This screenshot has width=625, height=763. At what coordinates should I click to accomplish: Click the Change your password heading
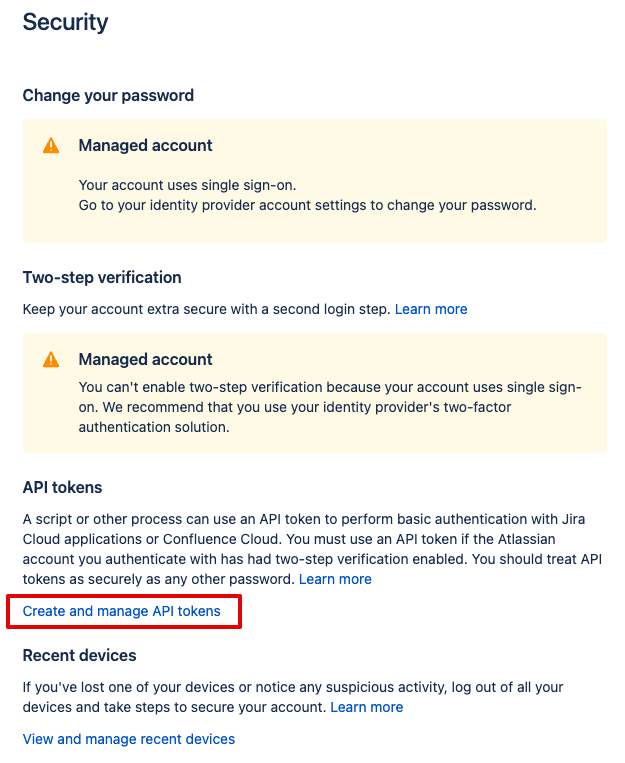108,96
